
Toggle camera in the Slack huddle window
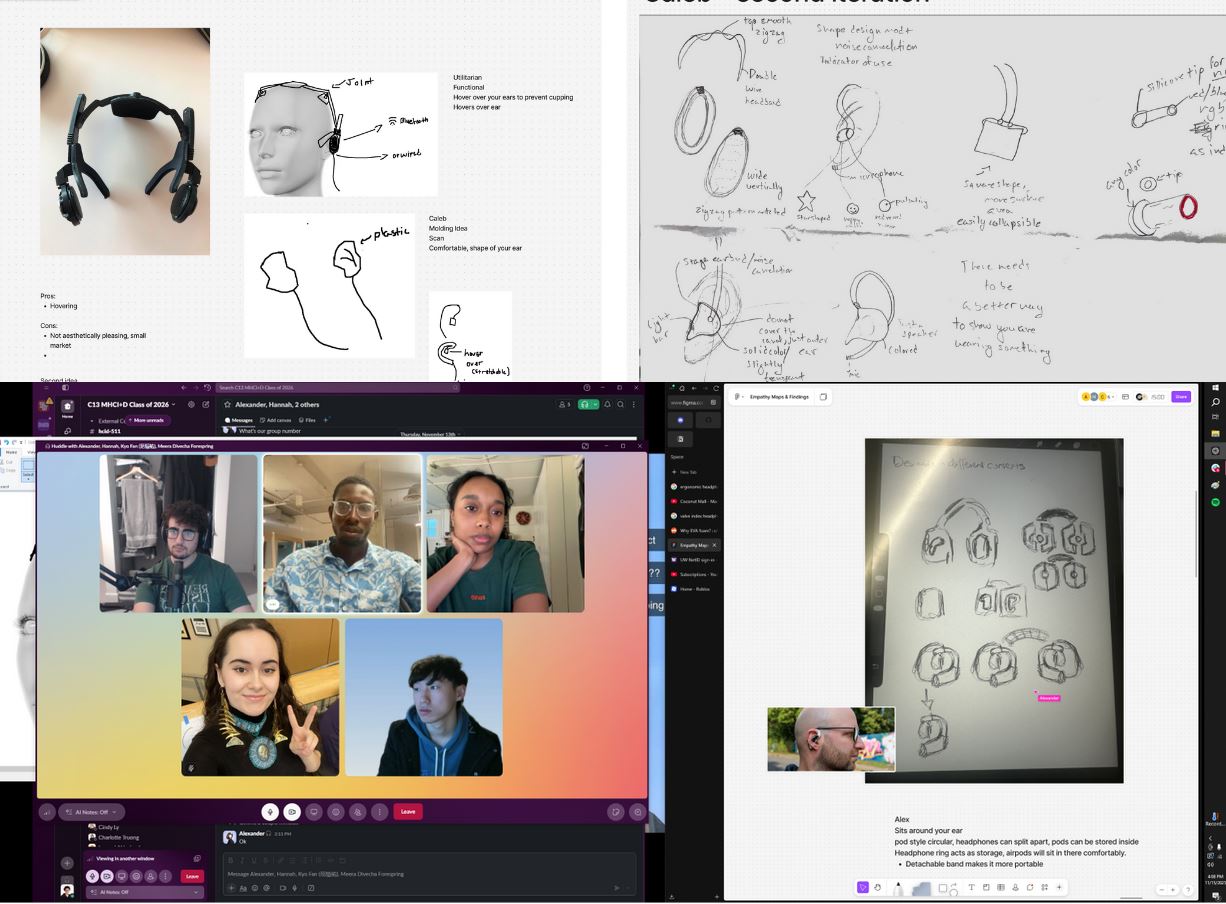(292, 812)
